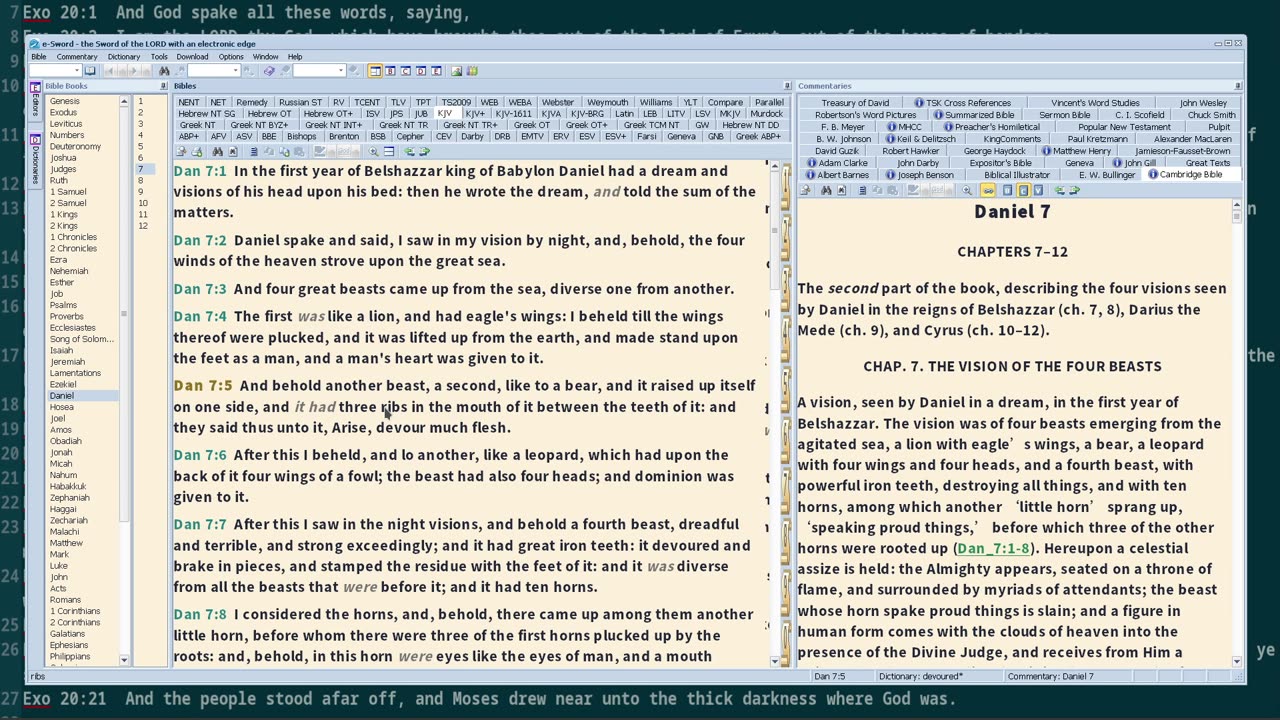
Task: Follow the Dan_7:1-8 reference link
Action: point(992,548)
